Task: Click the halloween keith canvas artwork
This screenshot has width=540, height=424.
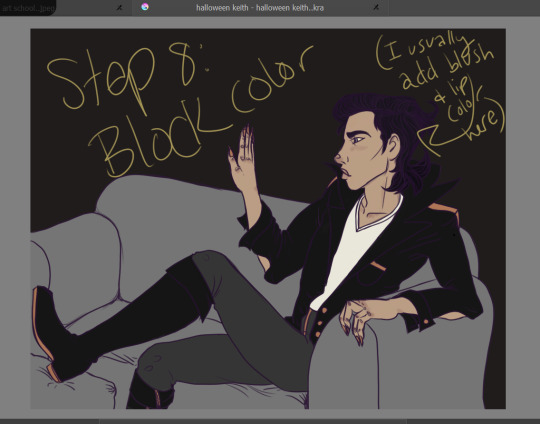Action: tap(268, 219)
